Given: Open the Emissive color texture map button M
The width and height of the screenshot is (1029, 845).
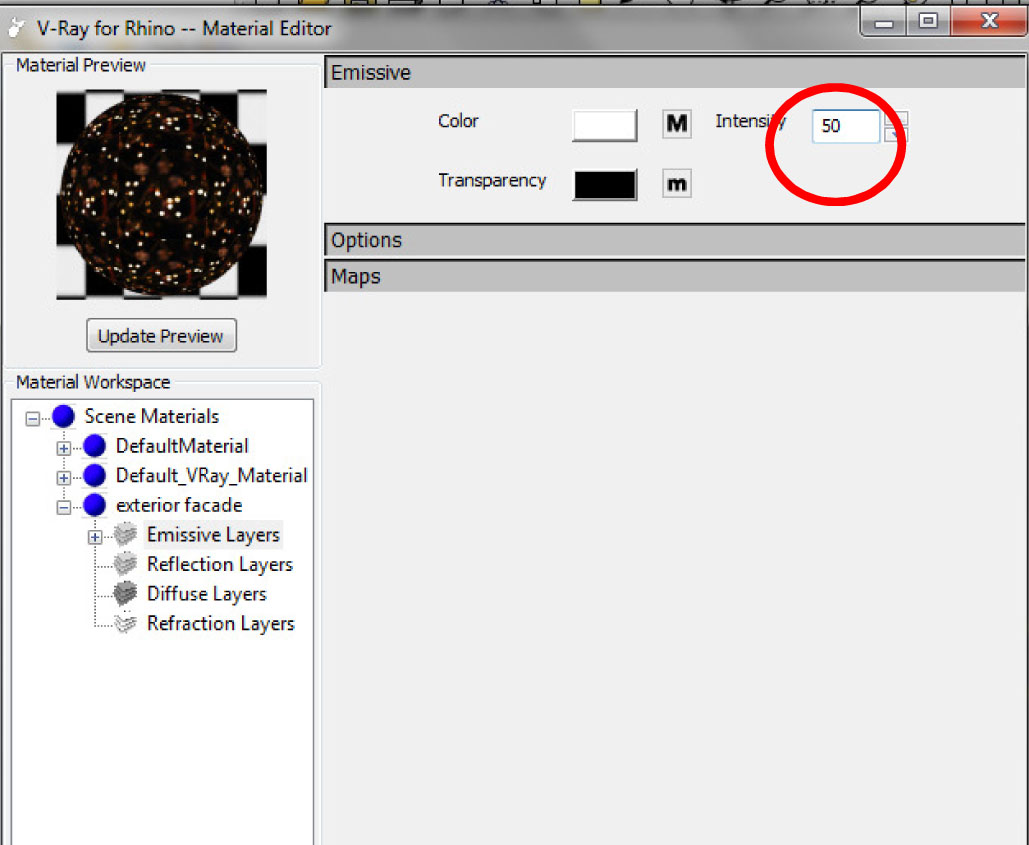Looking at the screenshot, I should pos(677,123).
